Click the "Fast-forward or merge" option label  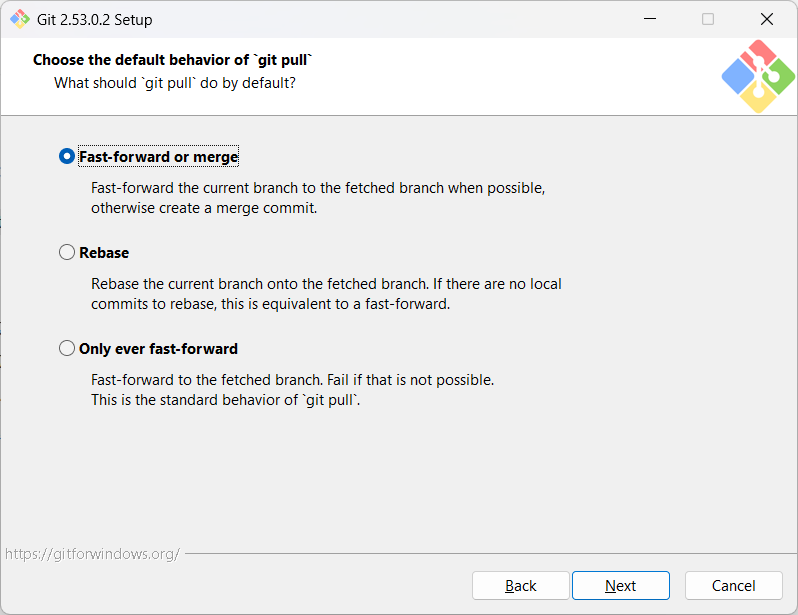(158, 157)
